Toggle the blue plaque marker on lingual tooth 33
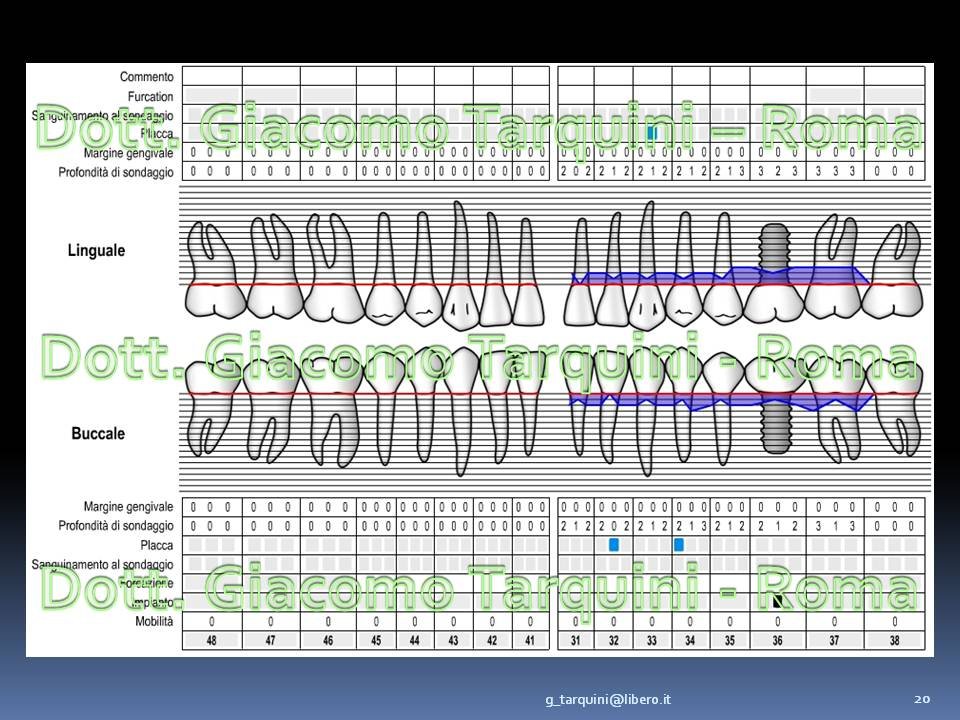The image size is (960, 720). (652, 132)
